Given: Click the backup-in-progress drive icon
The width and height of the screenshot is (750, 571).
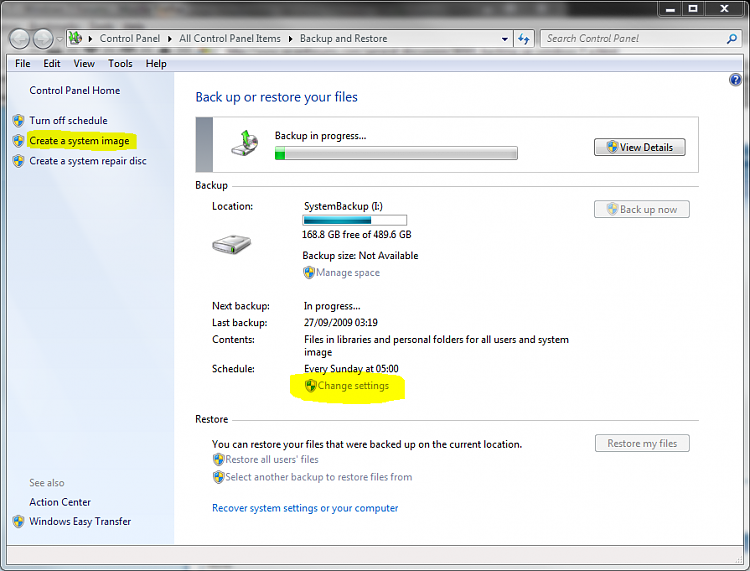Looking at the screenshot, I should coord(244,143).
